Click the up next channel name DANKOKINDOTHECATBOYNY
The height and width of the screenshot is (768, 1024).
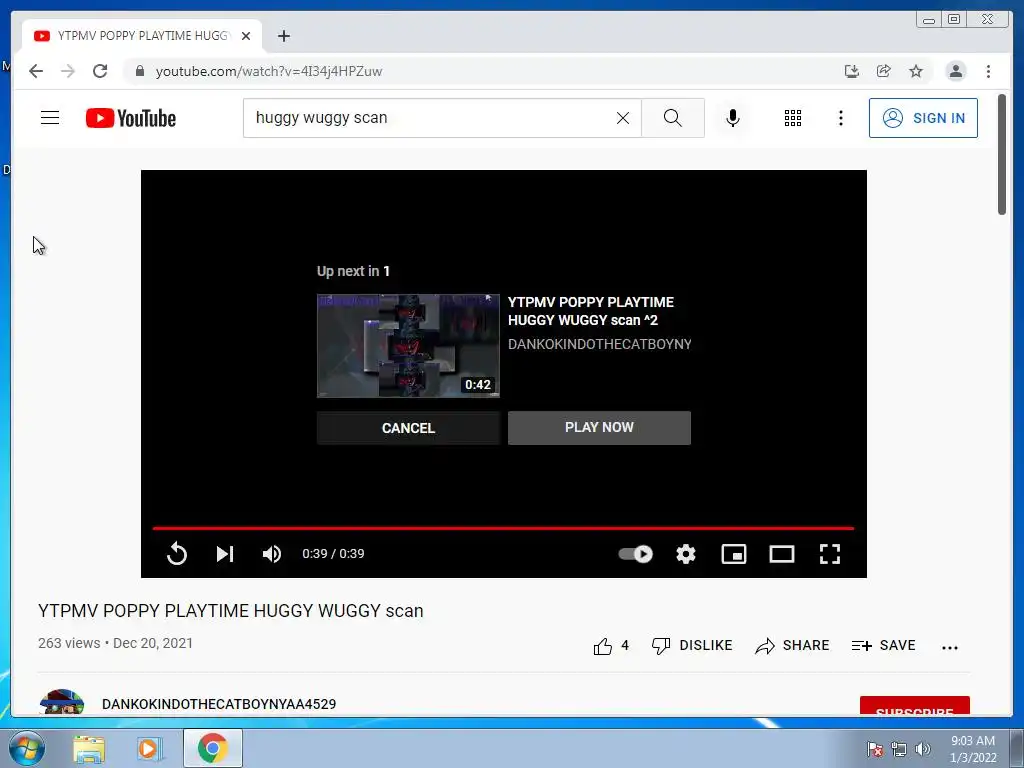tap(600, 344)
